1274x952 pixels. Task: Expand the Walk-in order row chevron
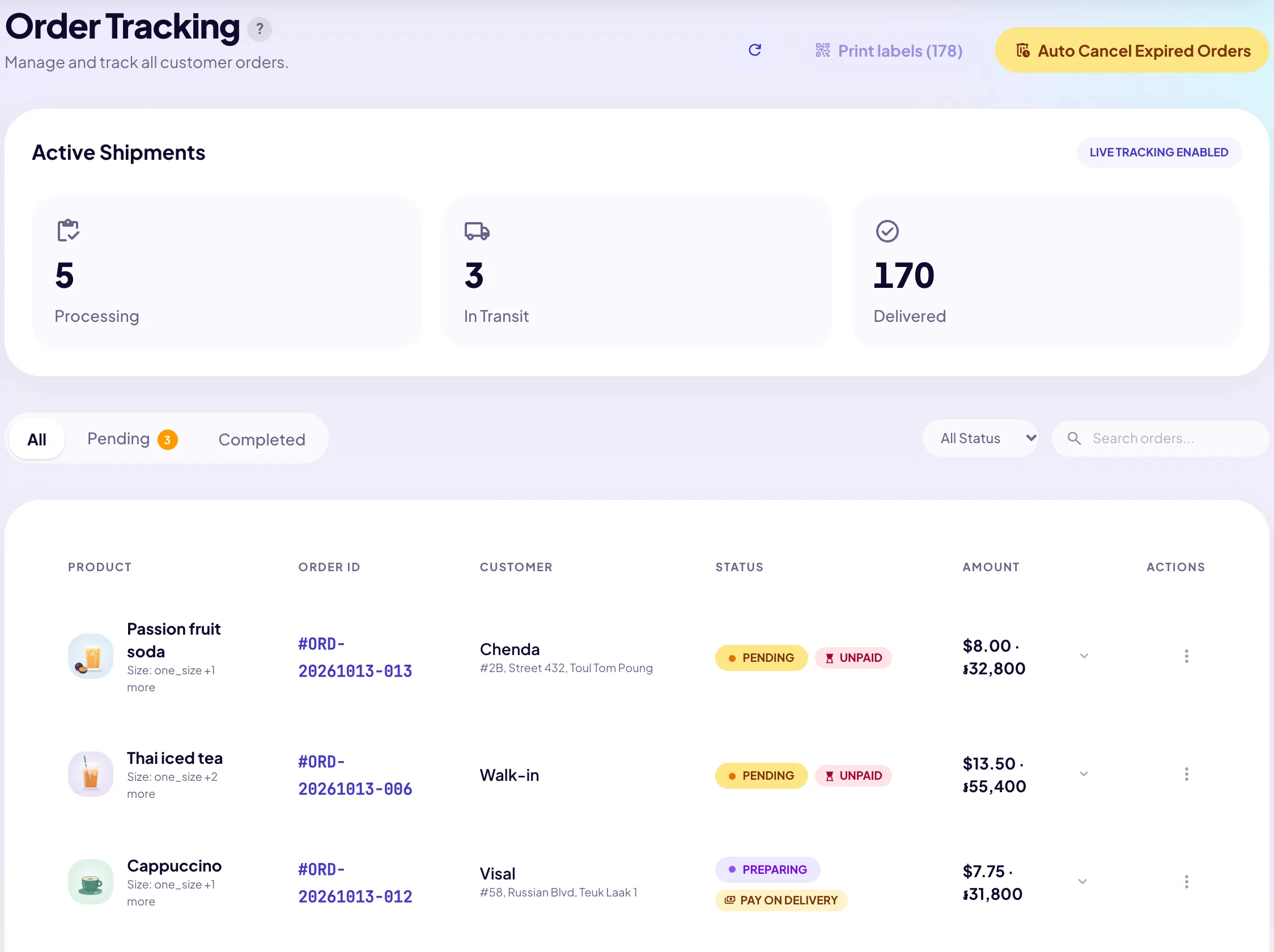(1084, 774)
